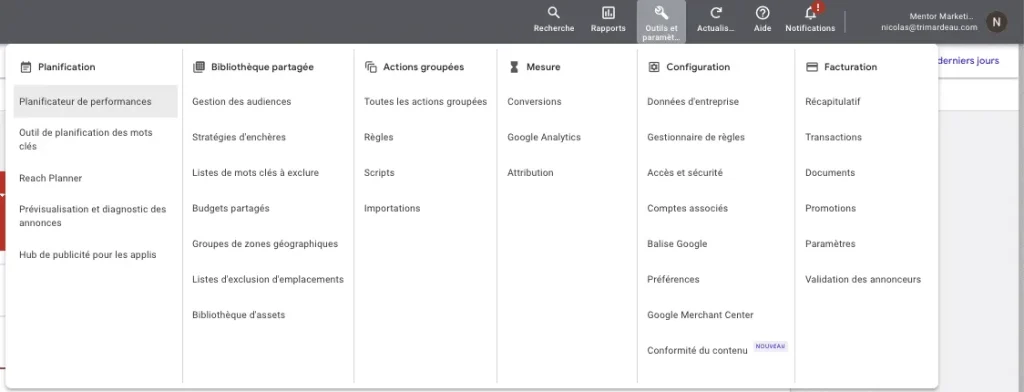
Task: Open Conversions under Mesure
Action: click(534, 101)
